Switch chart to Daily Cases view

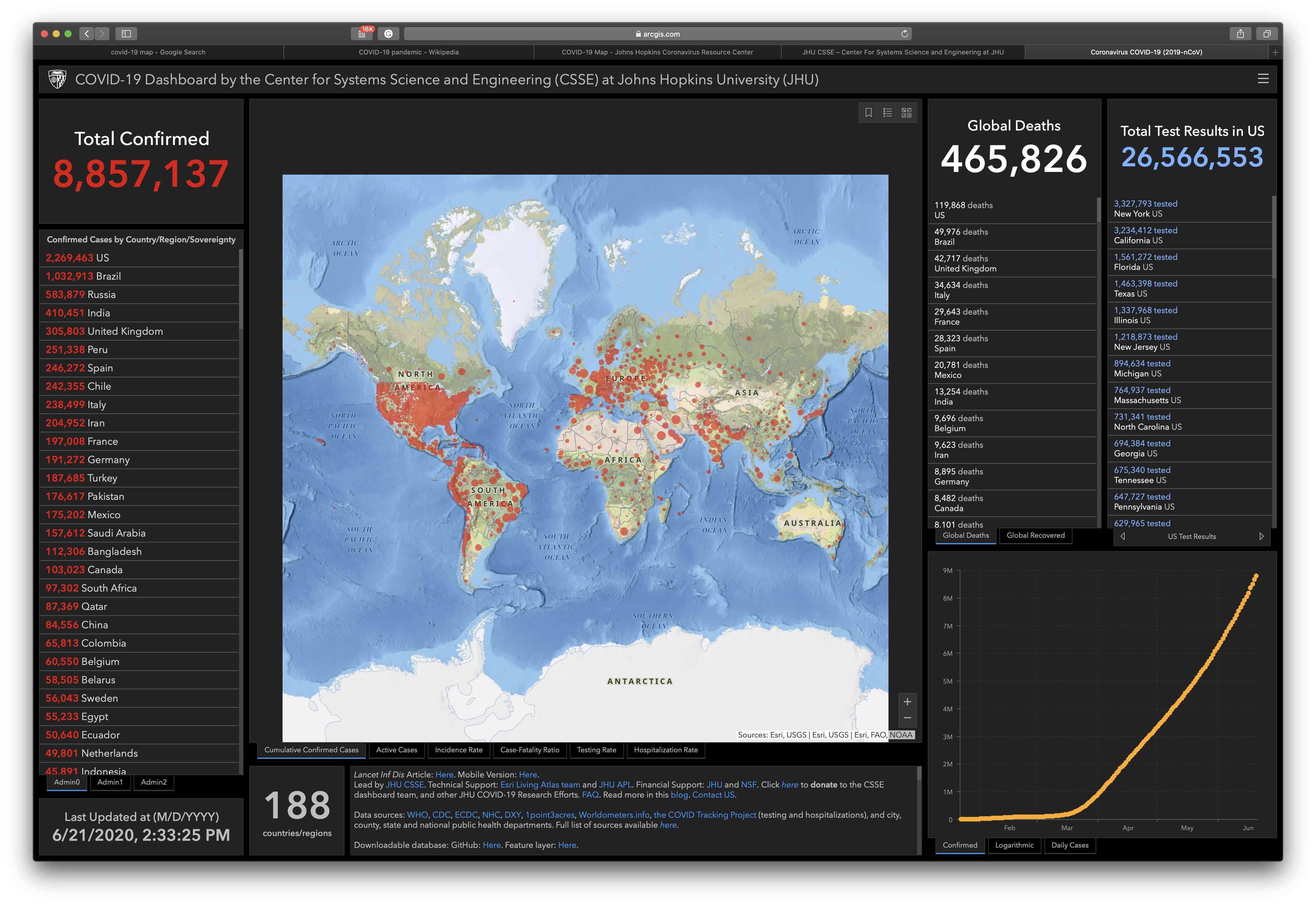tap(1070, 845)
